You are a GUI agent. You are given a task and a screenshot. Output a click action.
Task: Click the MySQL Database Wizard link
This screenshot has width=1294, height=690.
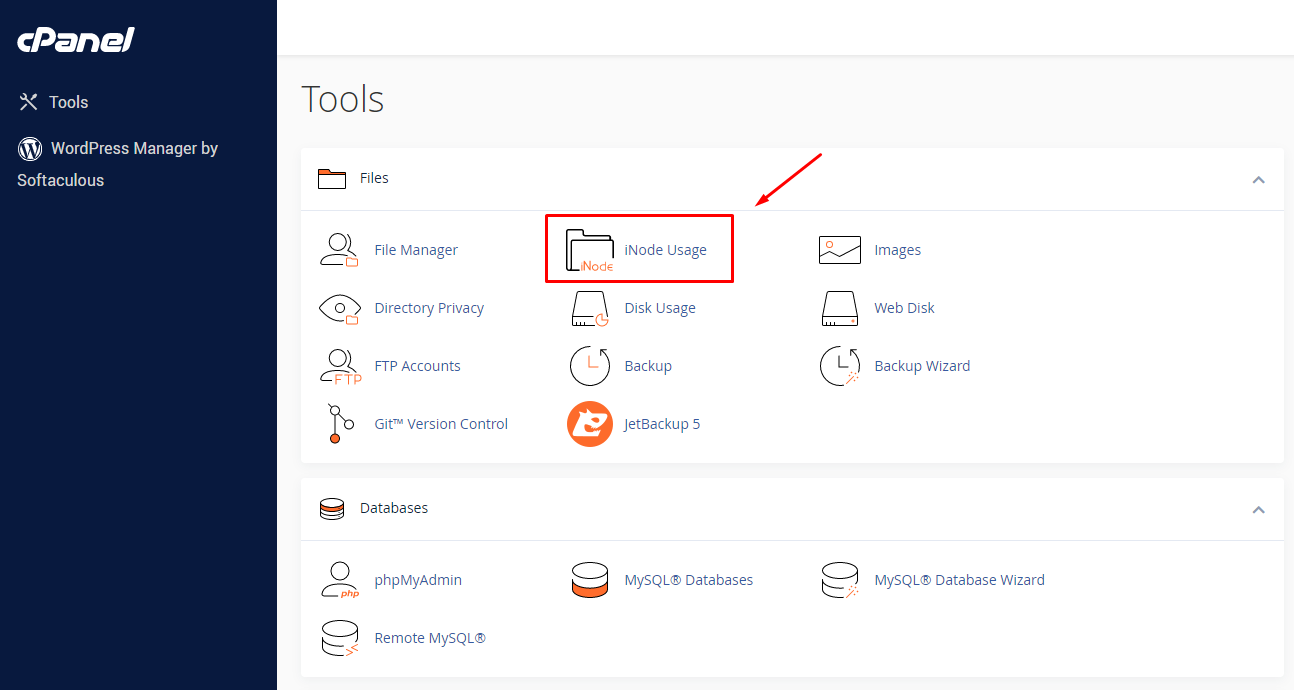[958, 580]
